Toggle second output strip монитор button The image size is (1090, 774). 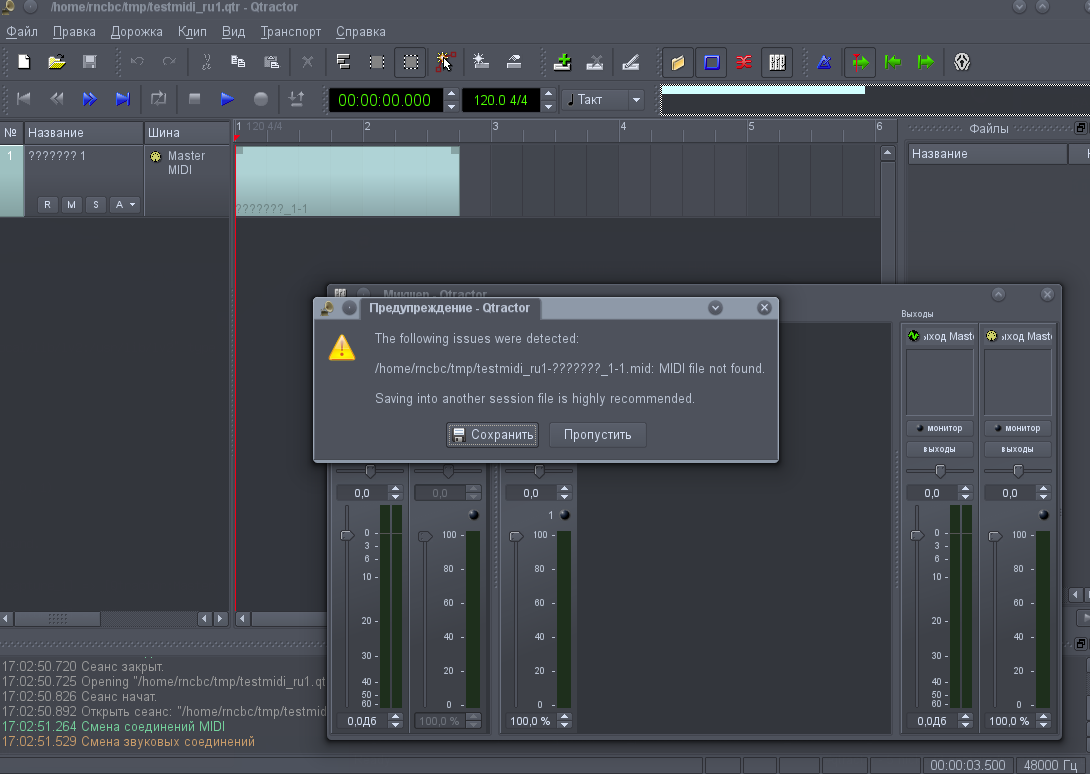click(x=1018, y=428)
